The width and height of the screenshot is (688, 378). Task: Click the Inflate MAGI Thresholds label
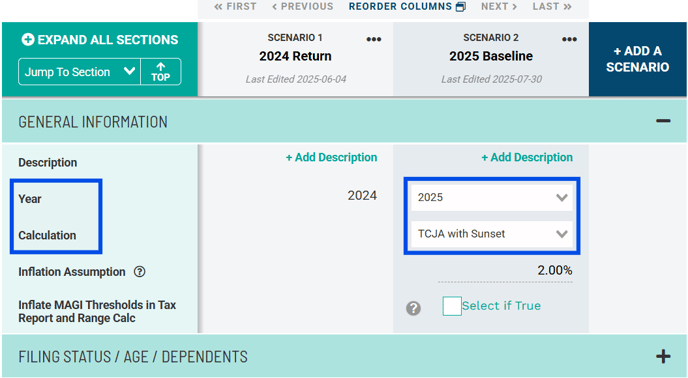97,311
